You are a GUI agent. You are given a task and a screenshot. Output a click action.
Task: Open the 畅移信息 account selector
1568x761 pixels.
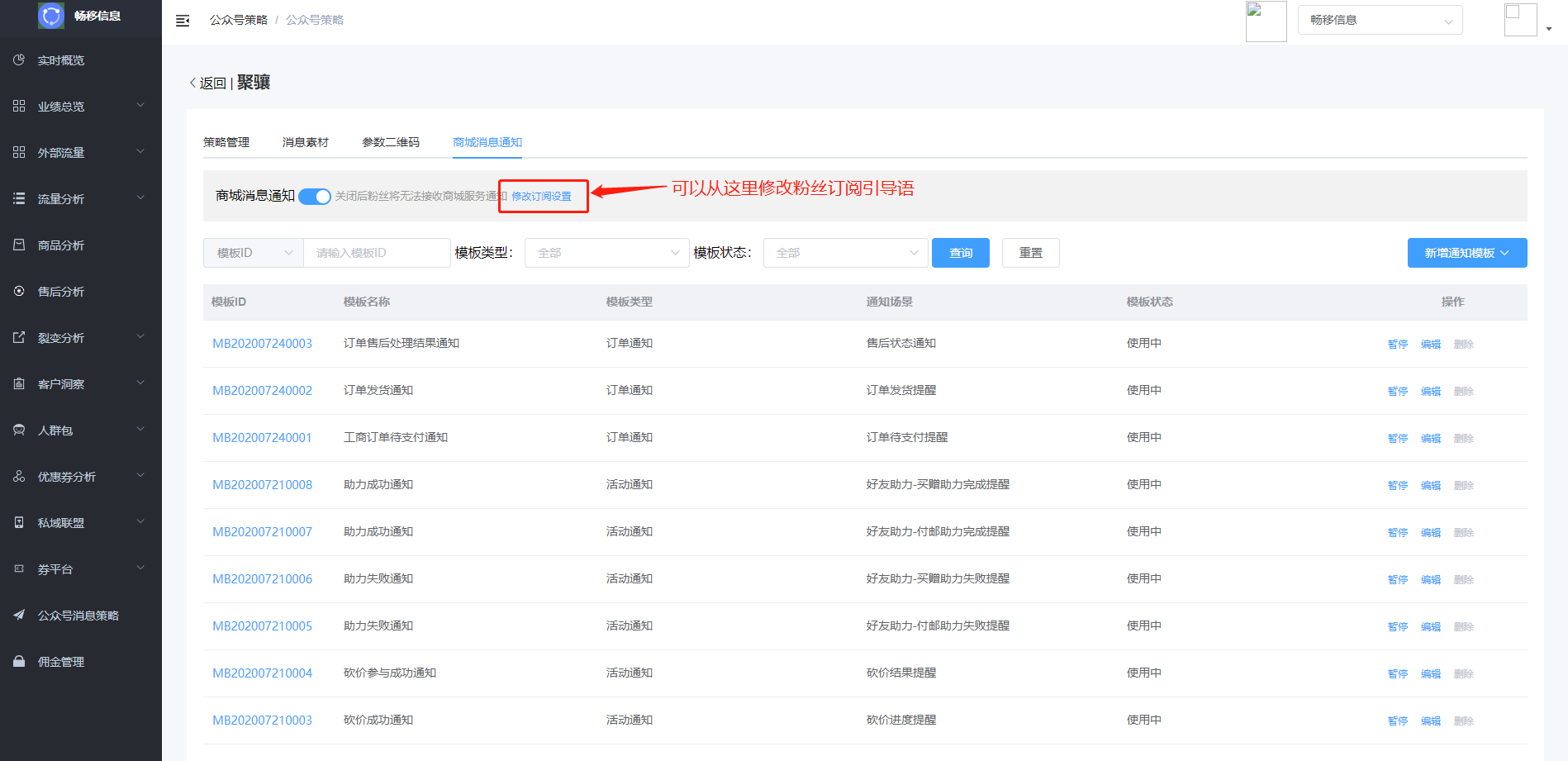pos(1380,20)
